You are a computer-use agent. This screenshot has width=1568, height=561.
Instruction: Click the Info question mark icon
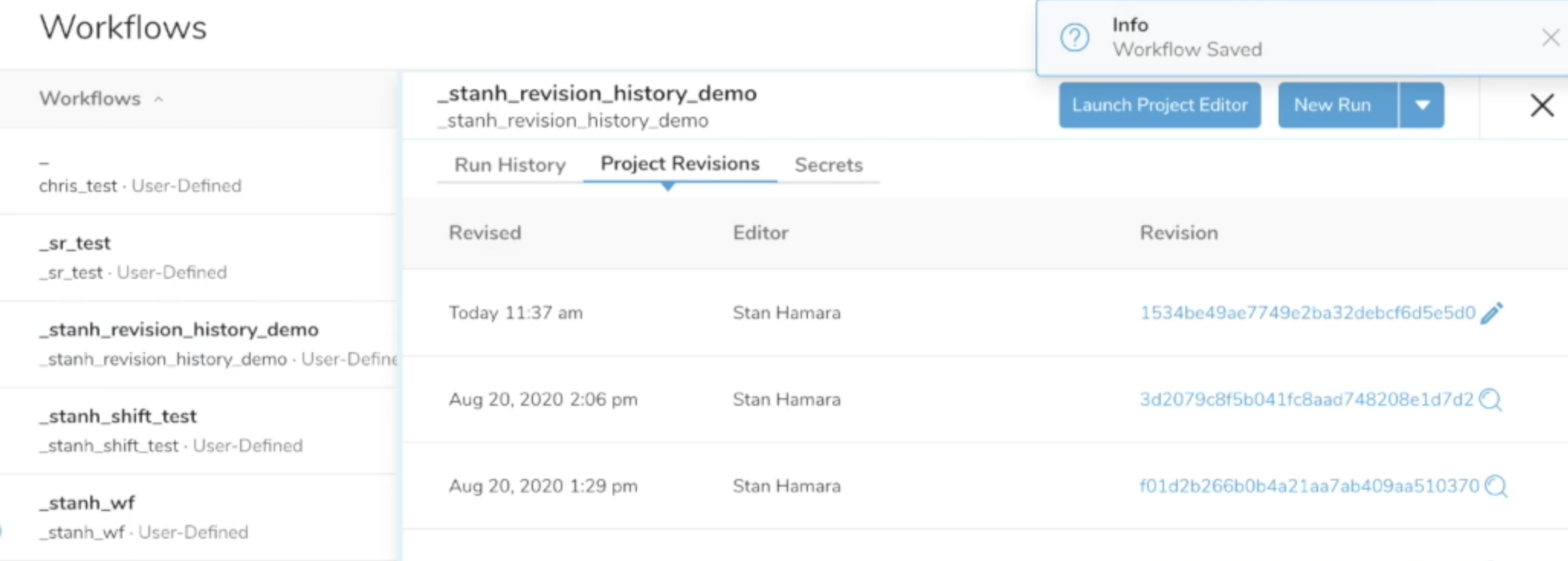coord(1075,38)
